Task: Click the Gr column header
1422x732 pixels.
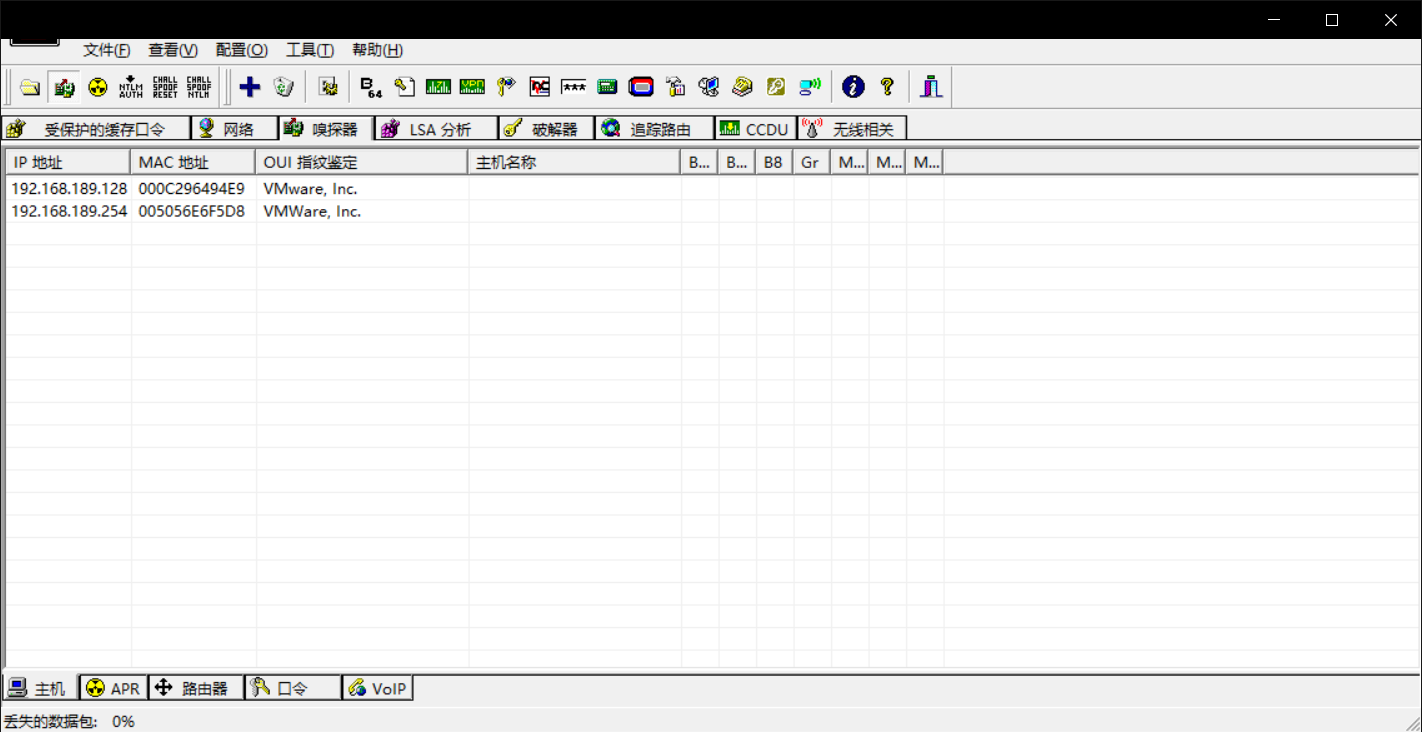Action: [x=811, y=162]
